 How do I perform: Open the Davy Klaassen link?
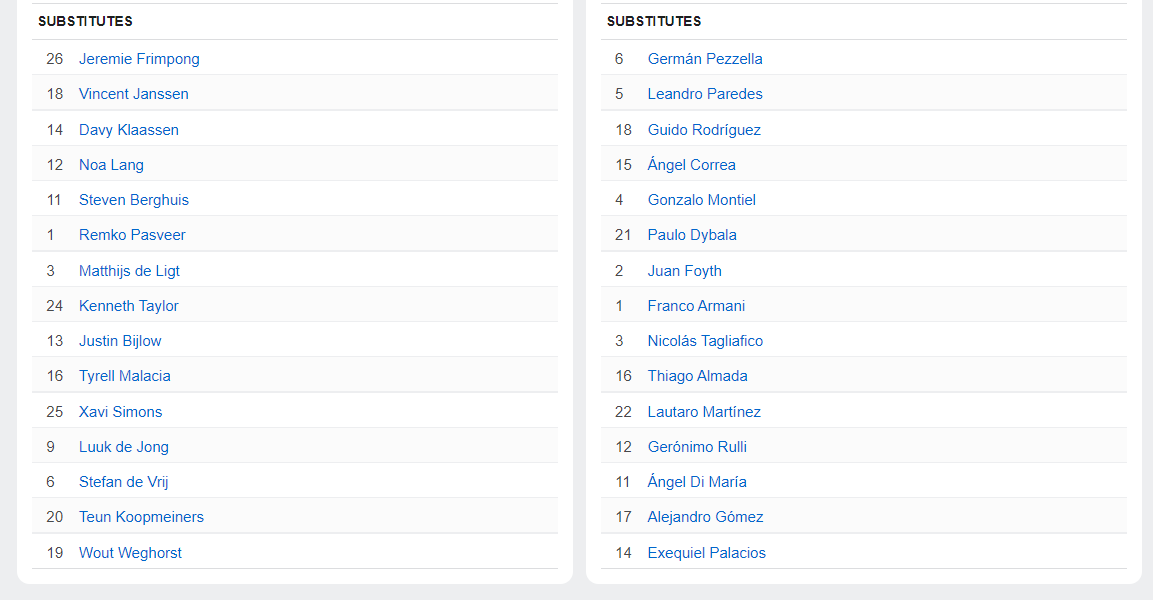[x=129, y=130]
